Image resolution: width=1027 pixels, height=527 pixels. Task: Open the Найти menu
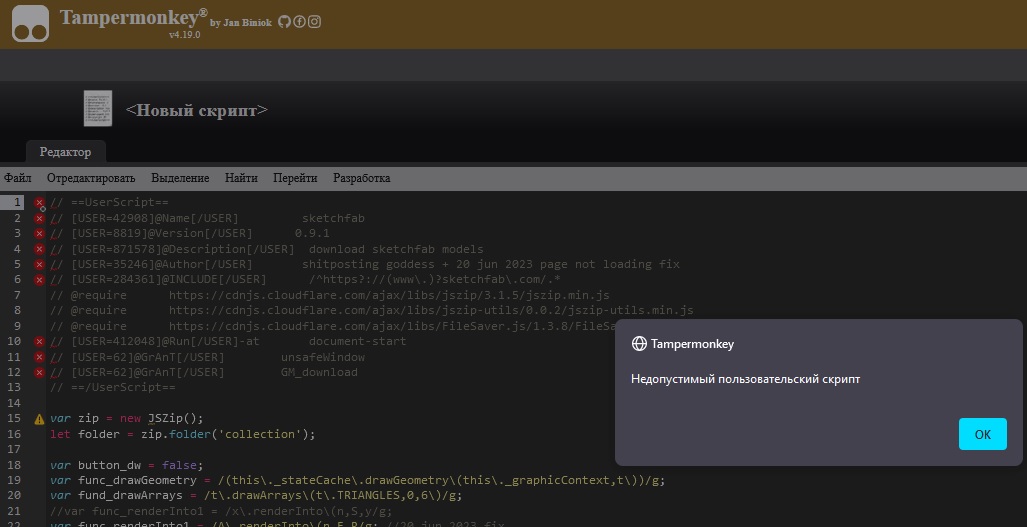241,178
